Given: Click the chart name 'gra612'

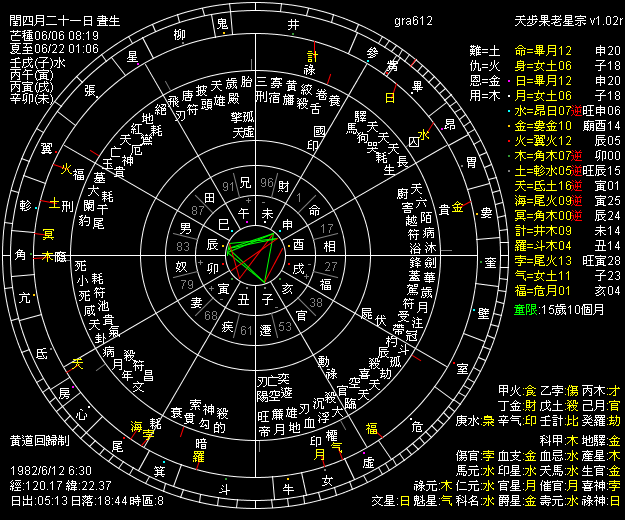Looking at the screenshot, I should [x=413, y=21].
